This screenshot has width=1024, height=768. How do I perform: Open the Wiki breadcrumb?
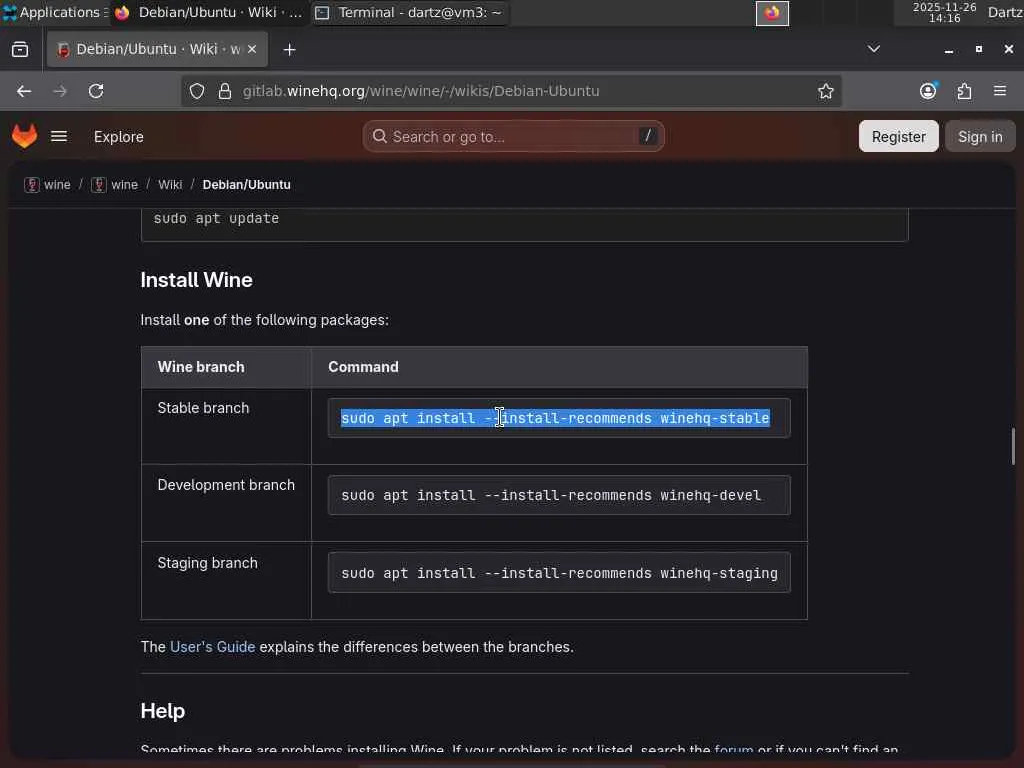point(170,185)
